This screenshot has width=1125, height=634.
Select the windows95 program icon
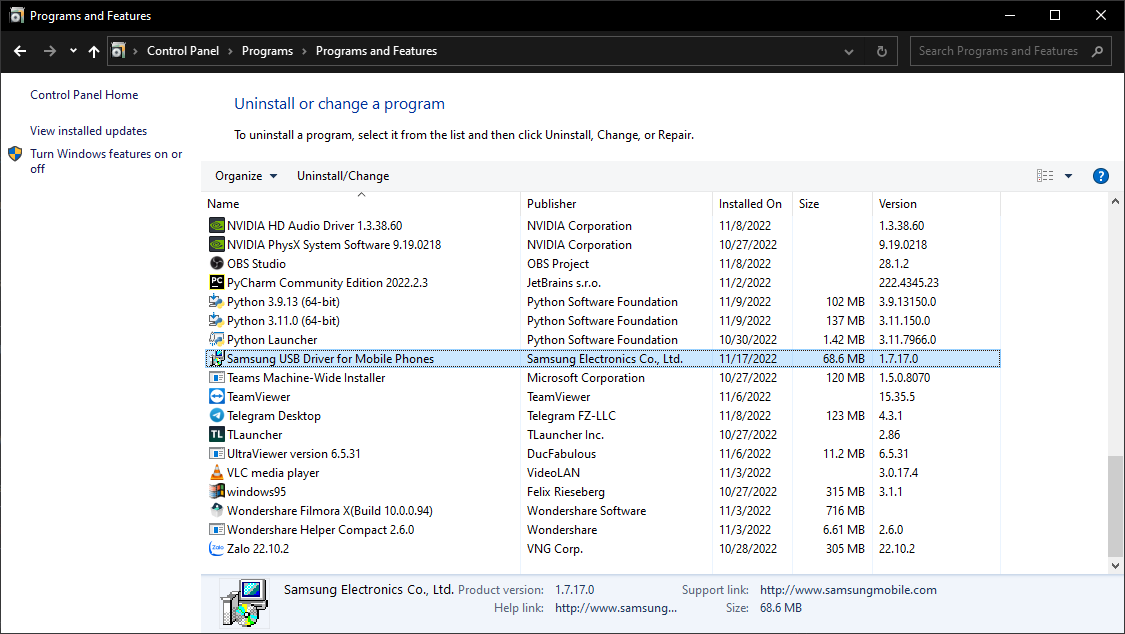click(217, 491)
